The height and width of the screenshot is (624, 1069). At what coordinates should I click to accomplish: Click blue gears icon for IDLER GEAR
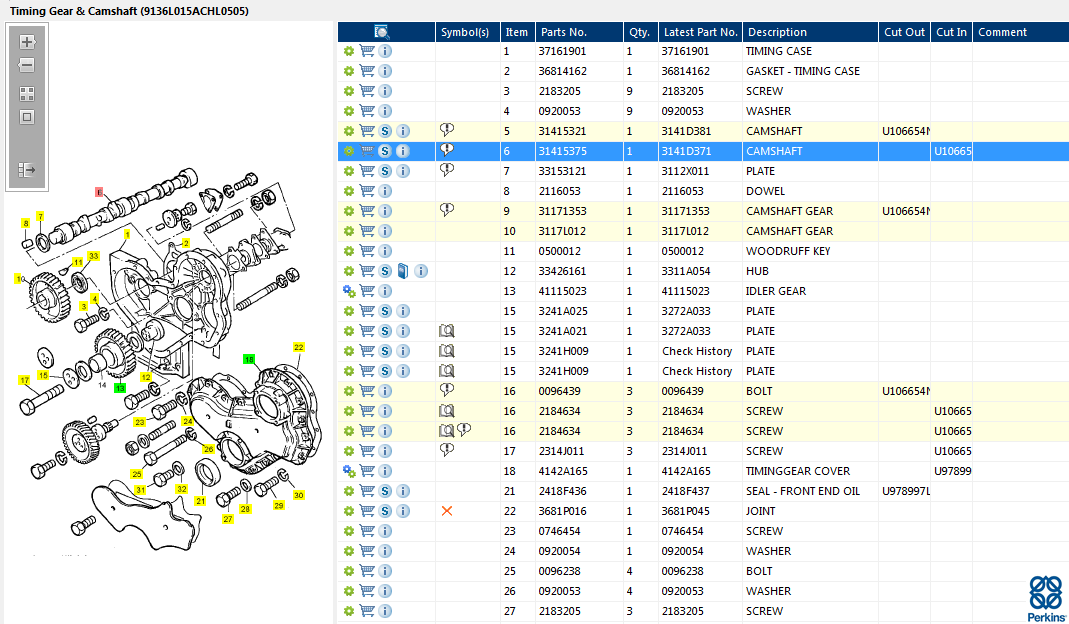(349, 291)
